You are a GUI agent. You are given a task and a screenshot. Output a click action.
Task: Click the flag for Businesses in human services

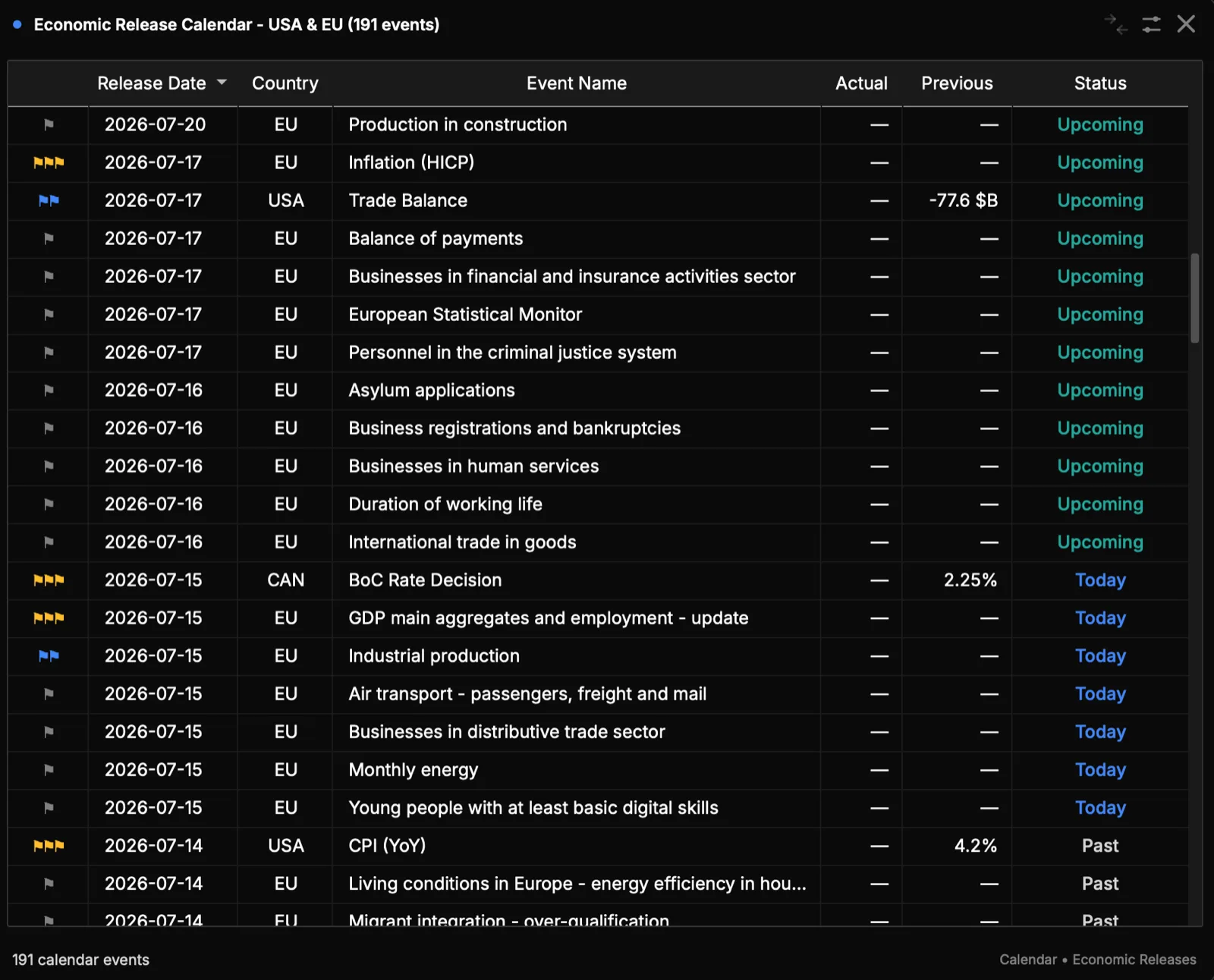coord(49,466)
